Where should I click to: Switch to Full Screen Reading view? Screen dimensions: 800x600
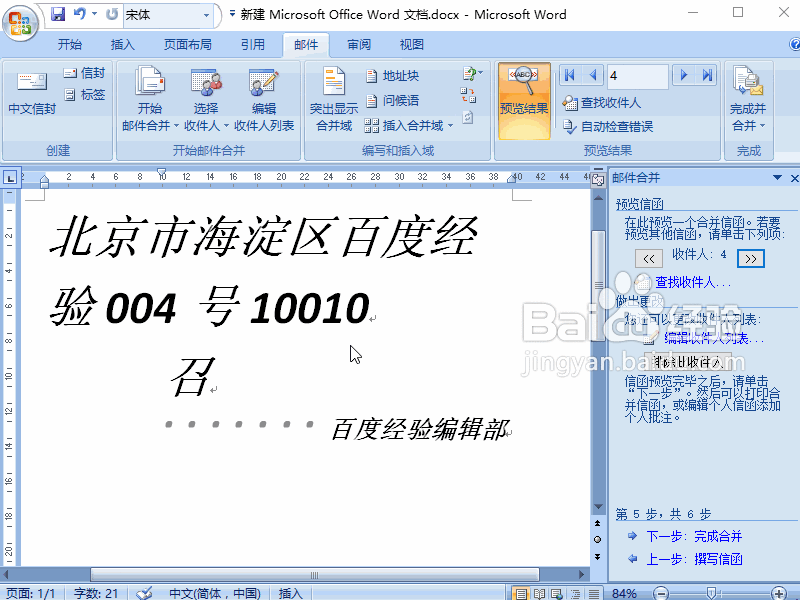pos(539,593)
